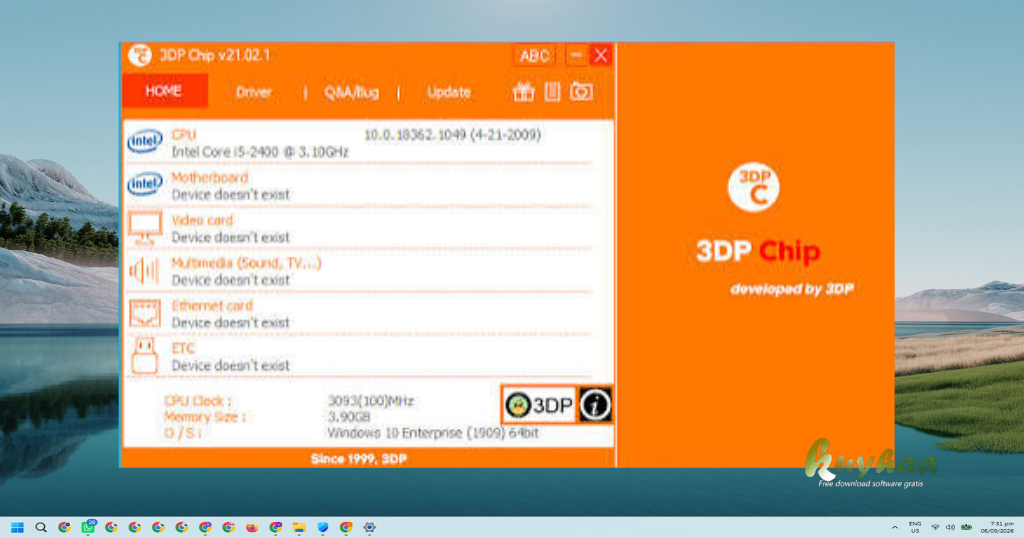
Task: Click the document list icon beside the gift
Action: 552,92
